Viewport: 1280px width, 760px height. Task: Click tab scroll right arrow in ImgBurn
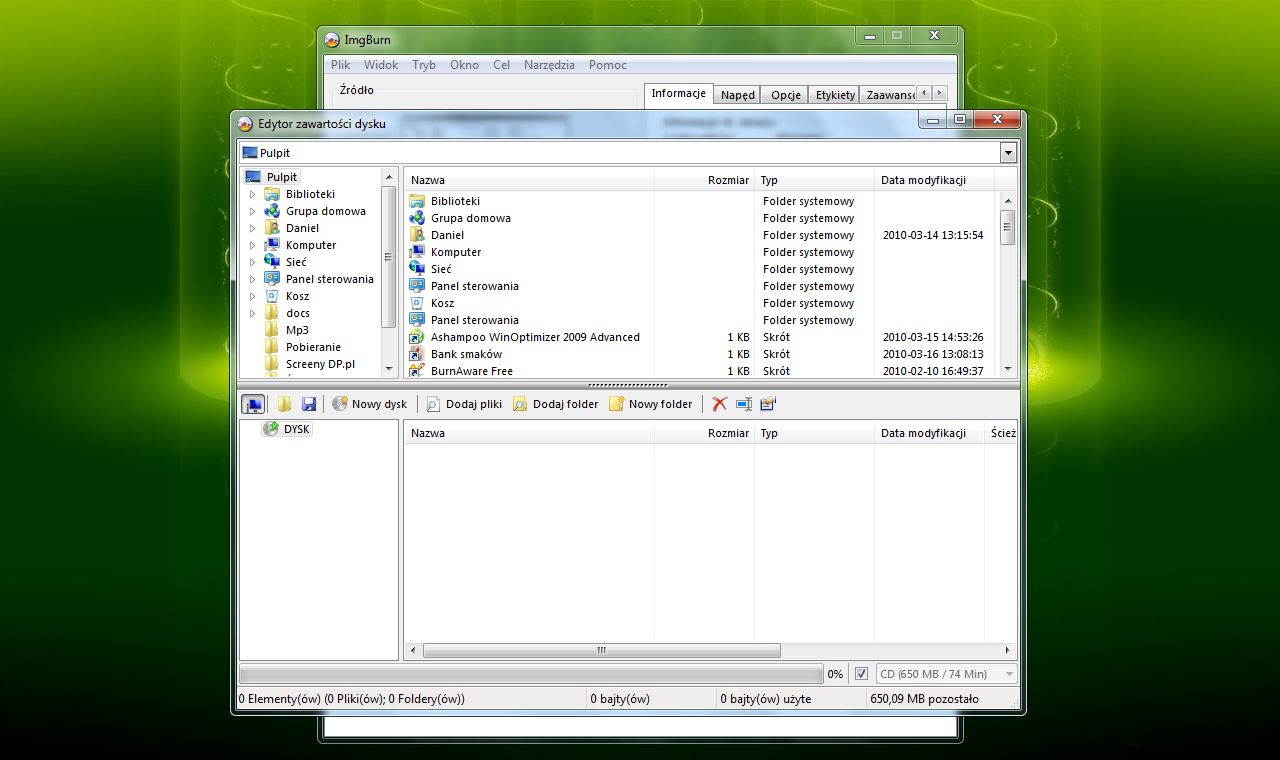click(x=939, y=93)
